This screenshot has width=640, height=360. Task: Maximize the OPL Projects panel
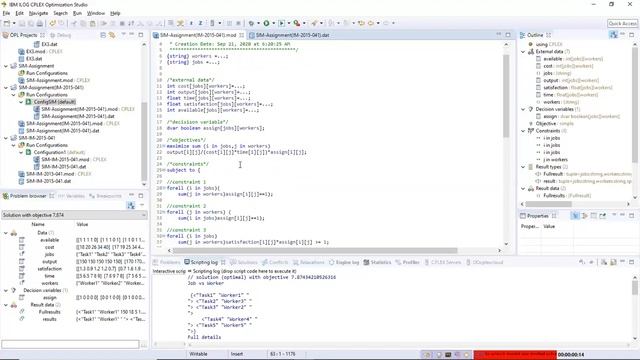click(141, 35)
